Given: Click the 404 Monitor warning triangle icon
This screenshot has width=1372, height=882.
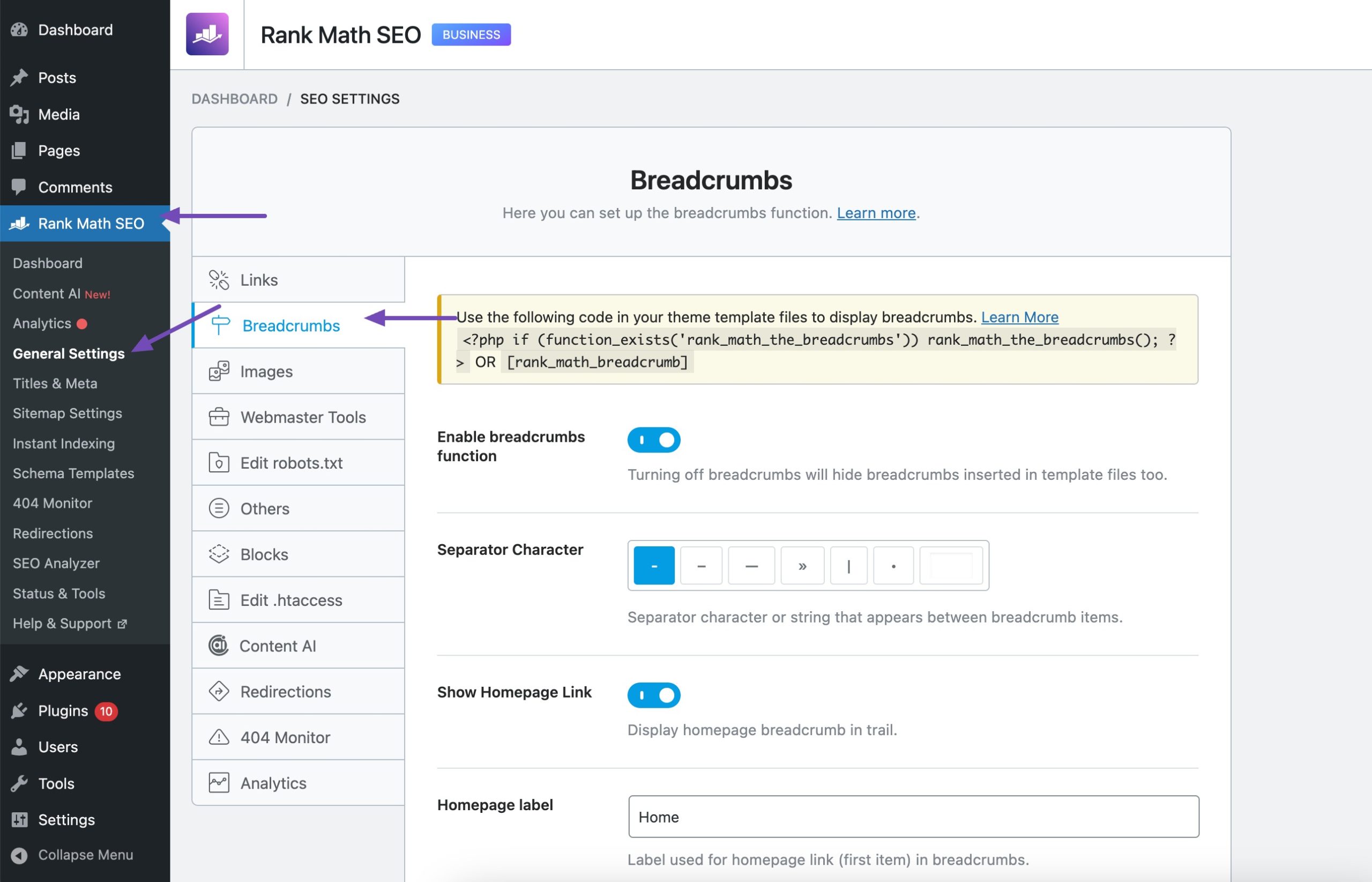Looking at the screenshot, I should [219, 737].
